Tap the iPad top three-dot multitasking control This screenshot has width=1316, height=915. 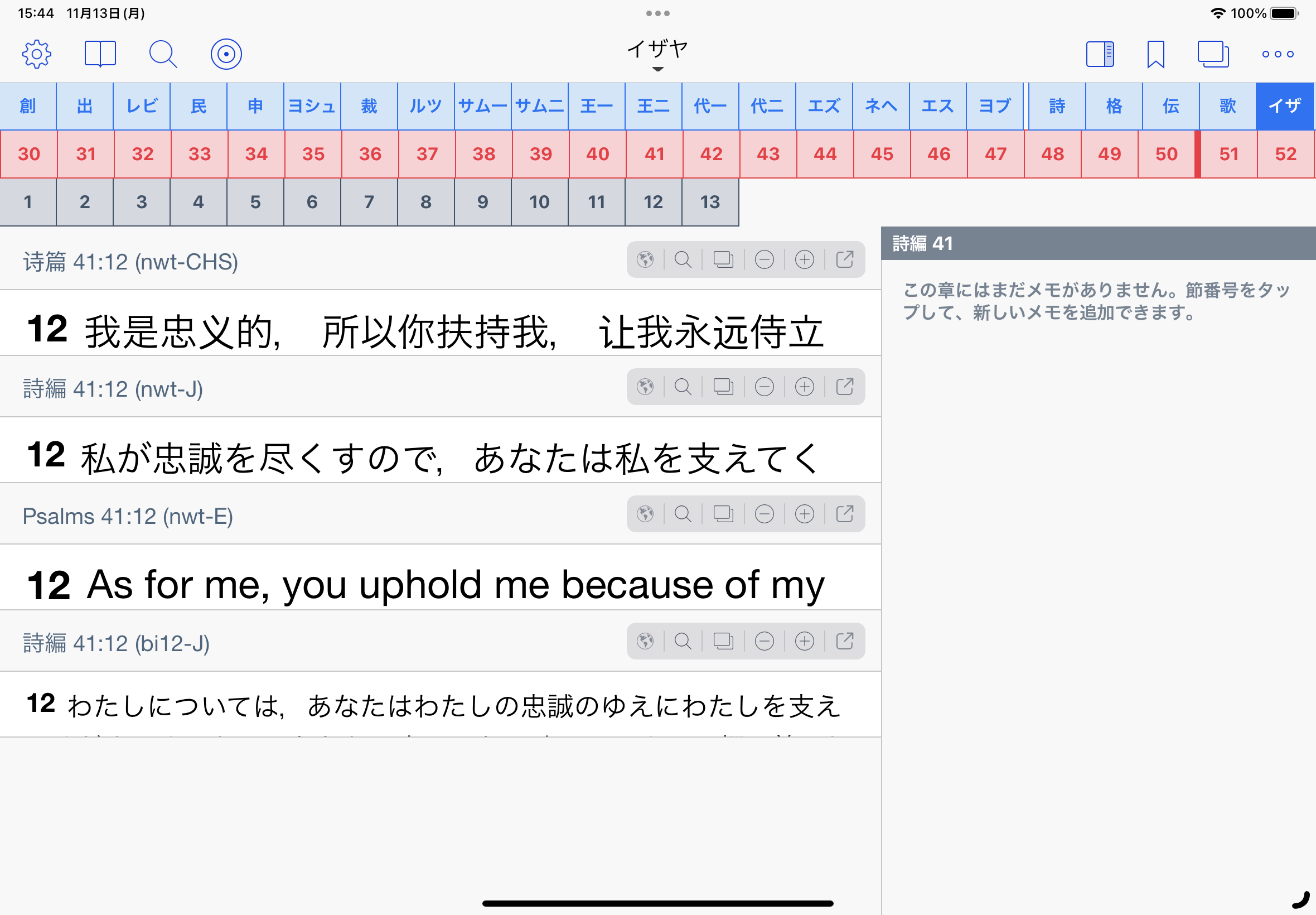pyautogui.click(x=657, y=13)
